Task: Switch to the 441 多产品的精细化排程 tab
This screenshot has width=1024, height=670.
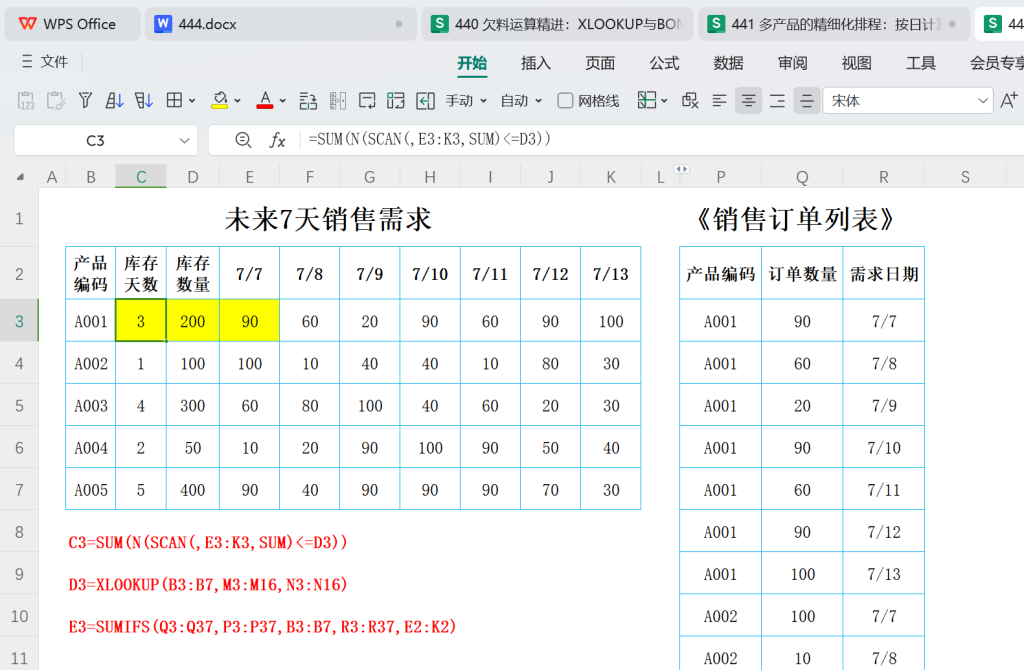Action: point(834,24)
